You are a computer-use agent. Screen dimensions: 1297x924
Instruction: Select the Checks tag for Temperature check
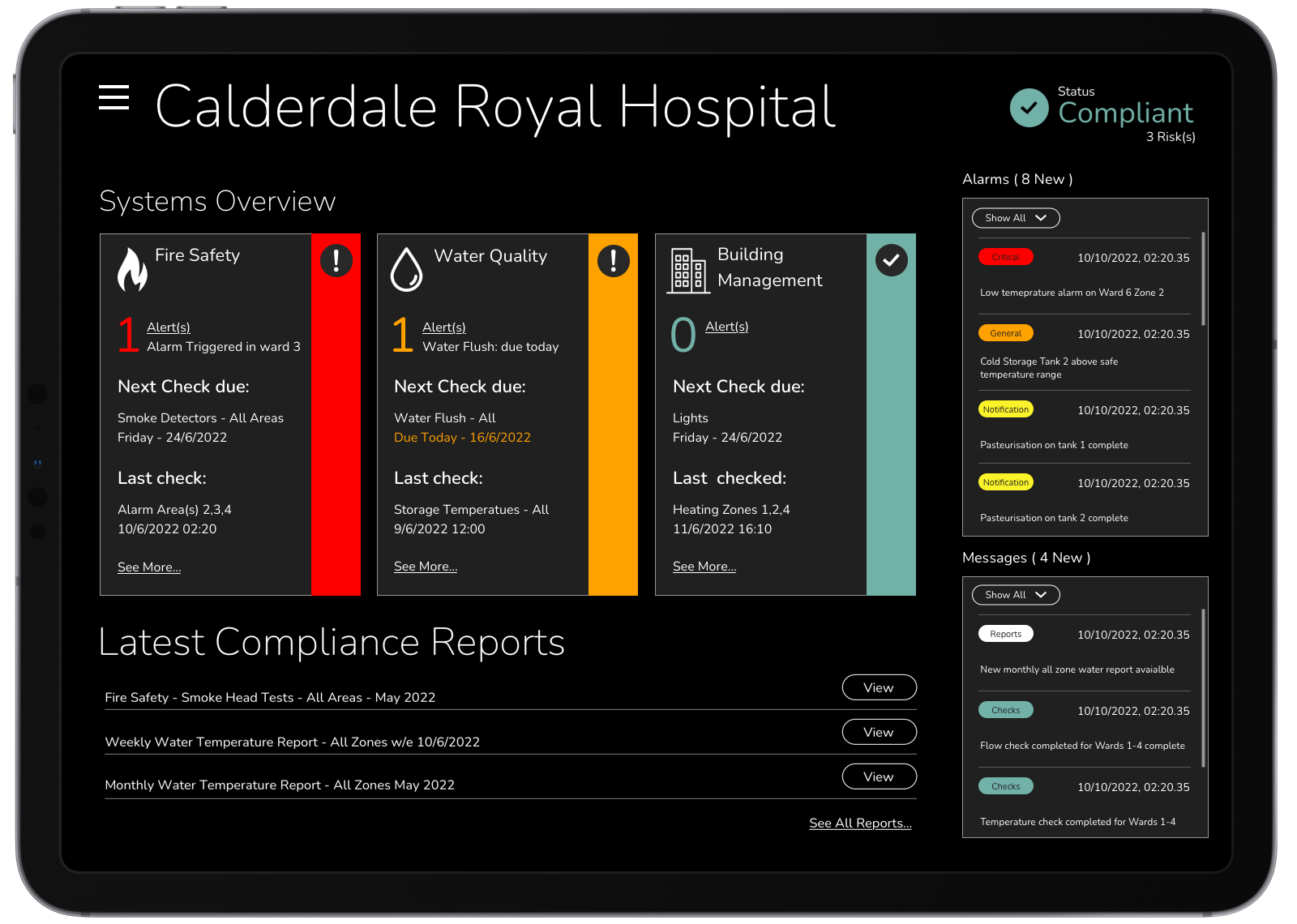[1006, 786]
